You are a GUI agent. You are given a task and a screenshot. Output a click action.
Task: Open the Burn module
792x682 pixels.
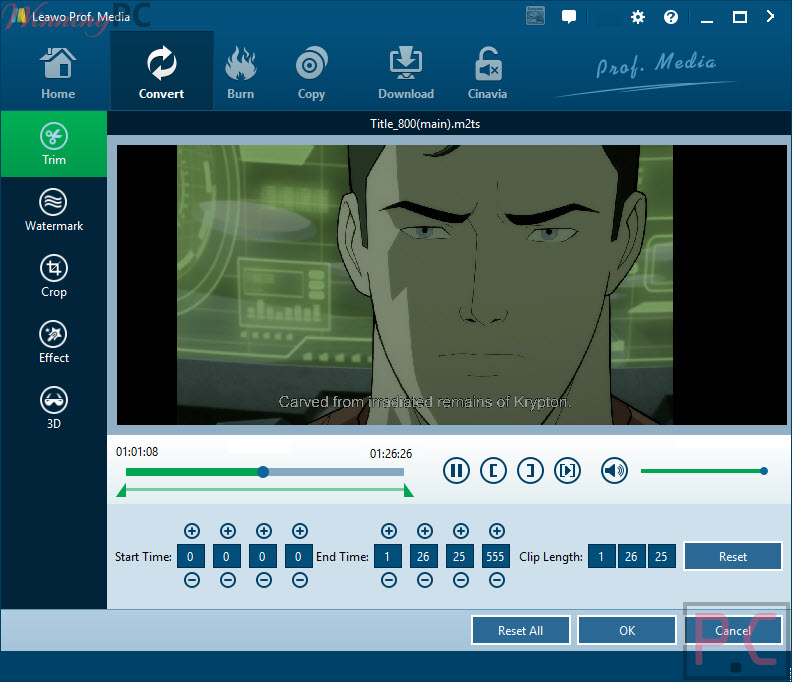(240, 73)
